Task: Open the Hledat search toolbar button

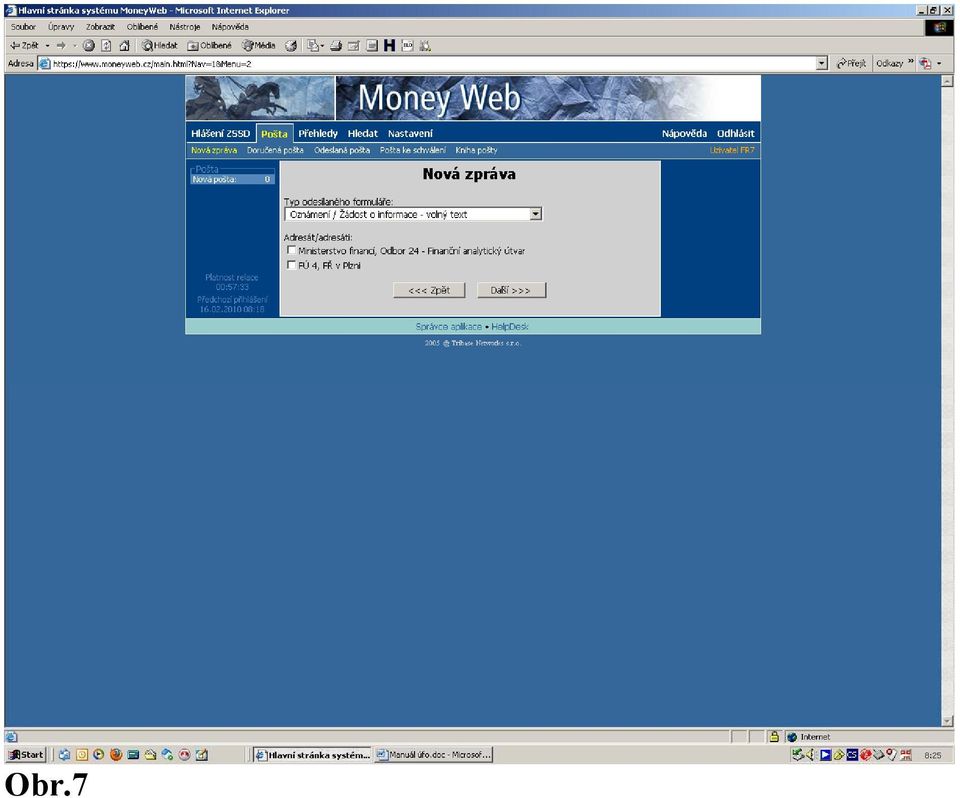Action: (x=159, y=45)
